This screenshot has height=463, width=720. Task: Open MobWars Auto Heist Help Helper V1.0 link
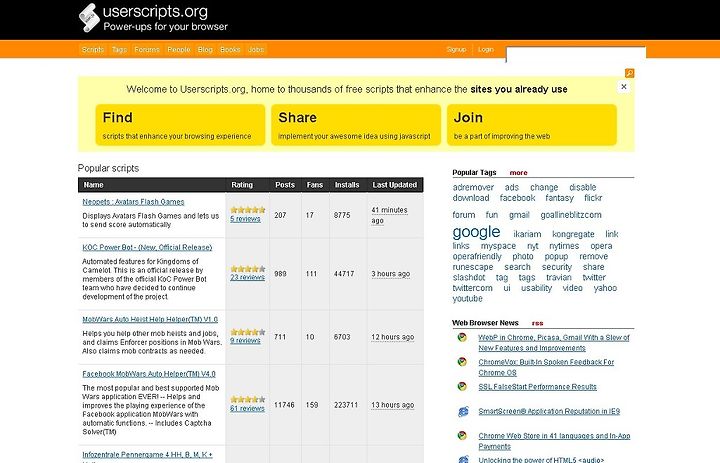pyautogui.click(x=150, y=319)
